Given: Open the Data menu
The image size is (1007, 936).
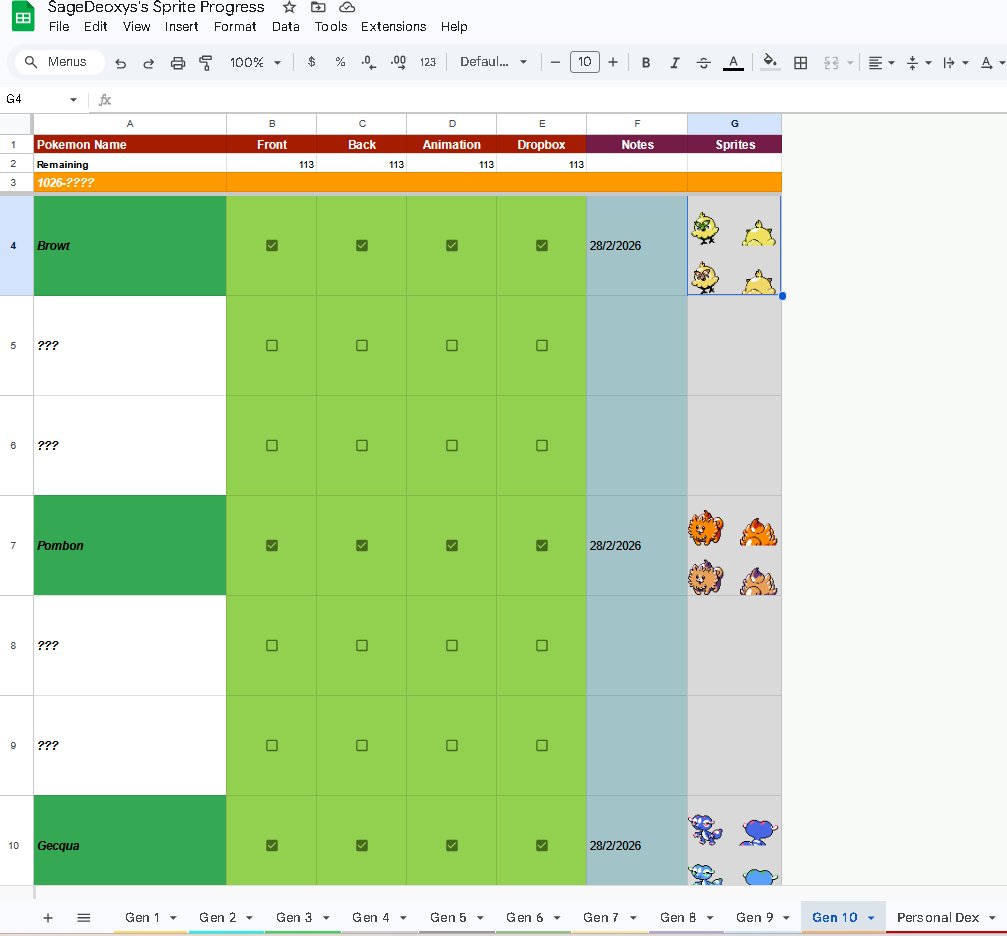Looking at the screenshot, I should [286, 26].
